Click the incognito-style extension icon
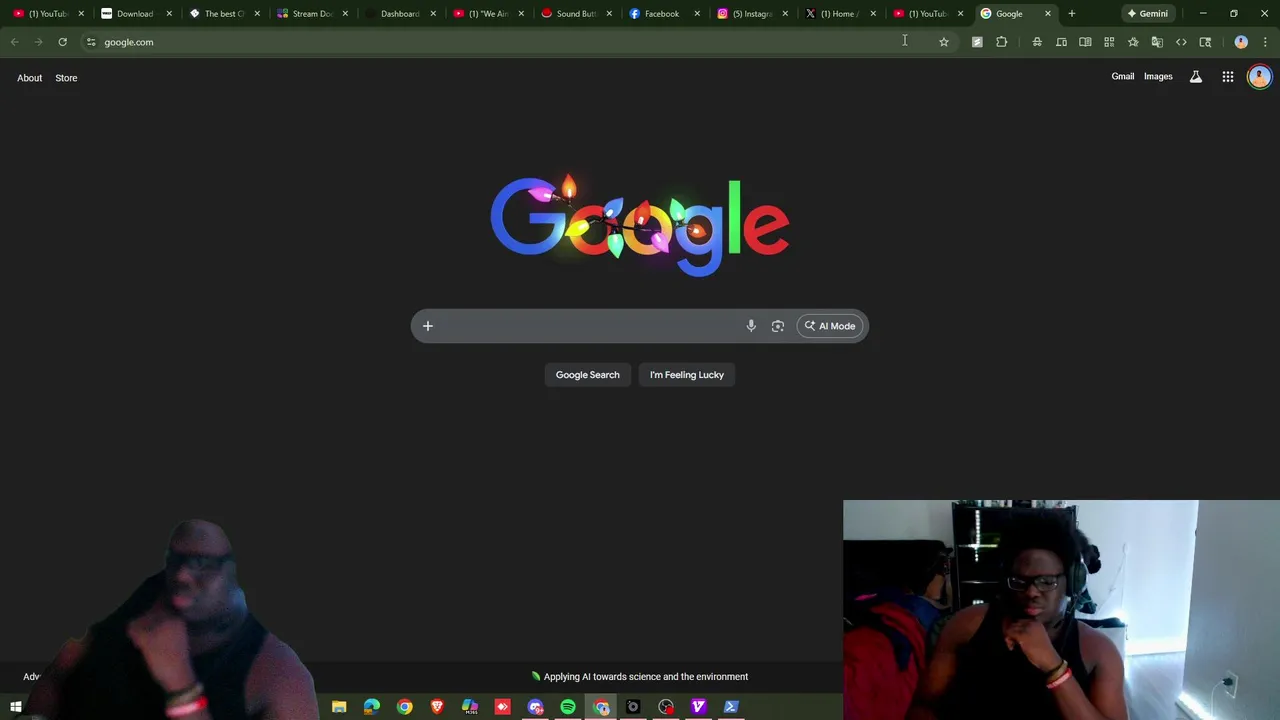Viewport: 1280px width, 720px height. [x=1037, y=42]
